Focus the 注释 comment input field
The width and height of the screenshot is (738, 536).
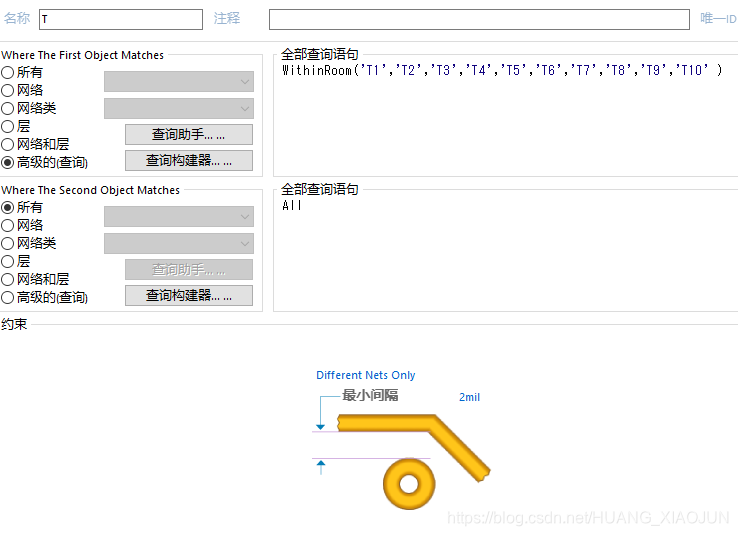click(479, 19)
